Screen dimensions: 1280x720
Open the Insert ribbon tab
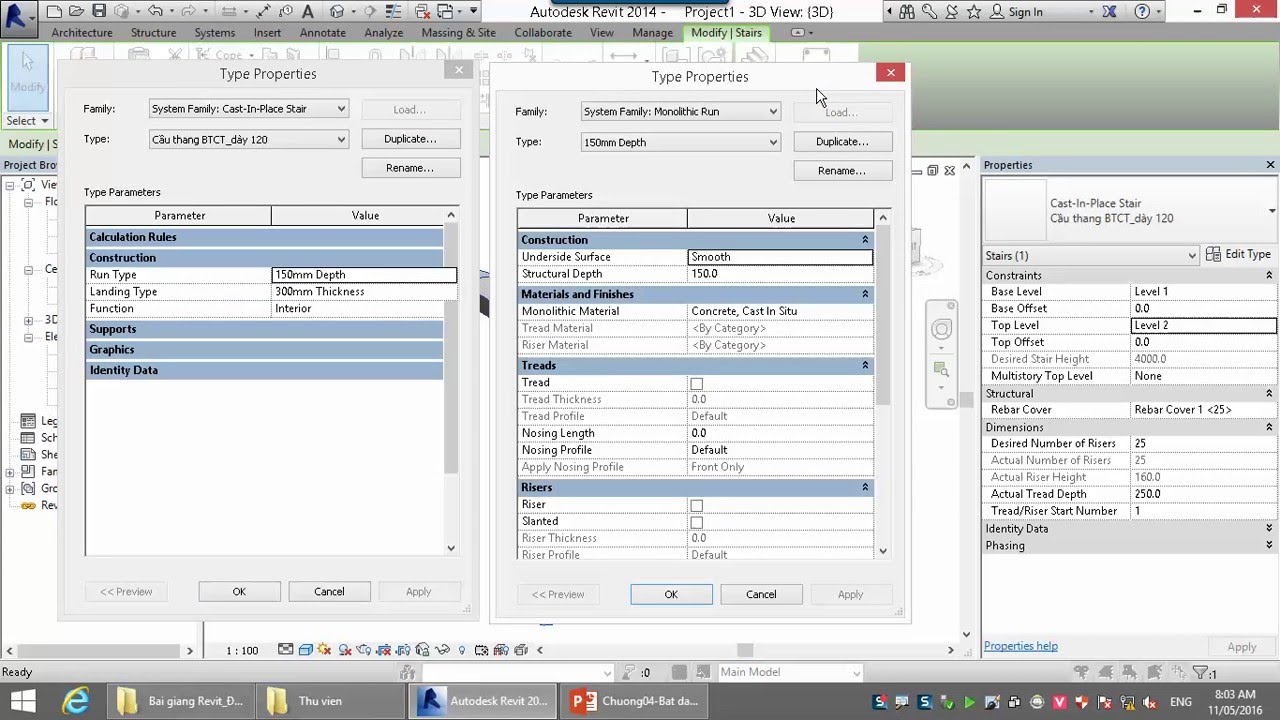click(x=267, y=32)
